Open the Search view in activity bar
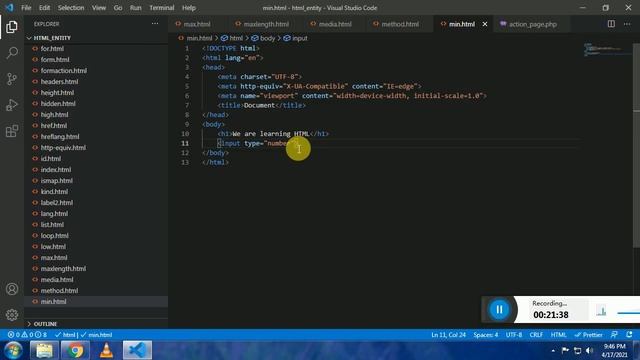Image resolution: width=640 pixels, height=360 pixels. click(12, 53)
